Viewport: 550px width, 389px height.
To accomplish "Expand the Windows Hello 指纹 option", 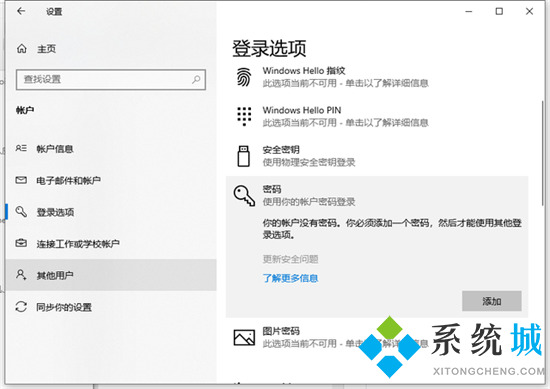I will [377, 77].
